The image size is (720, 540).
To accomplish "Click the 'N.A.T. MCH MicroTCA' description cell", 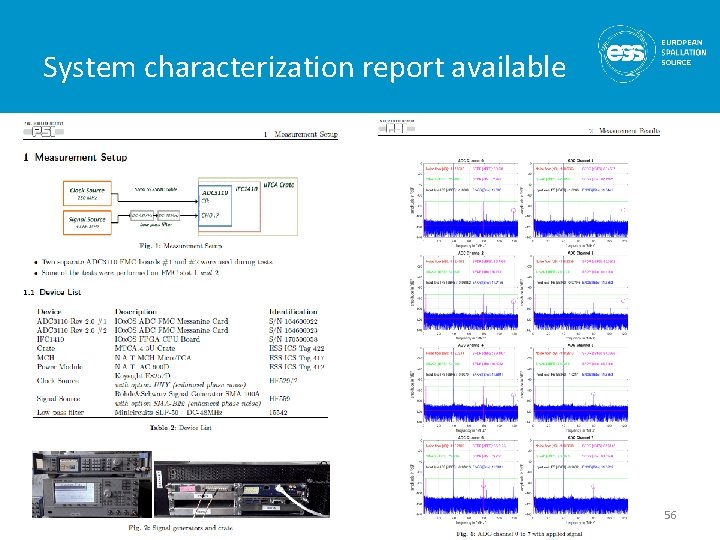I will click(152, 358).
